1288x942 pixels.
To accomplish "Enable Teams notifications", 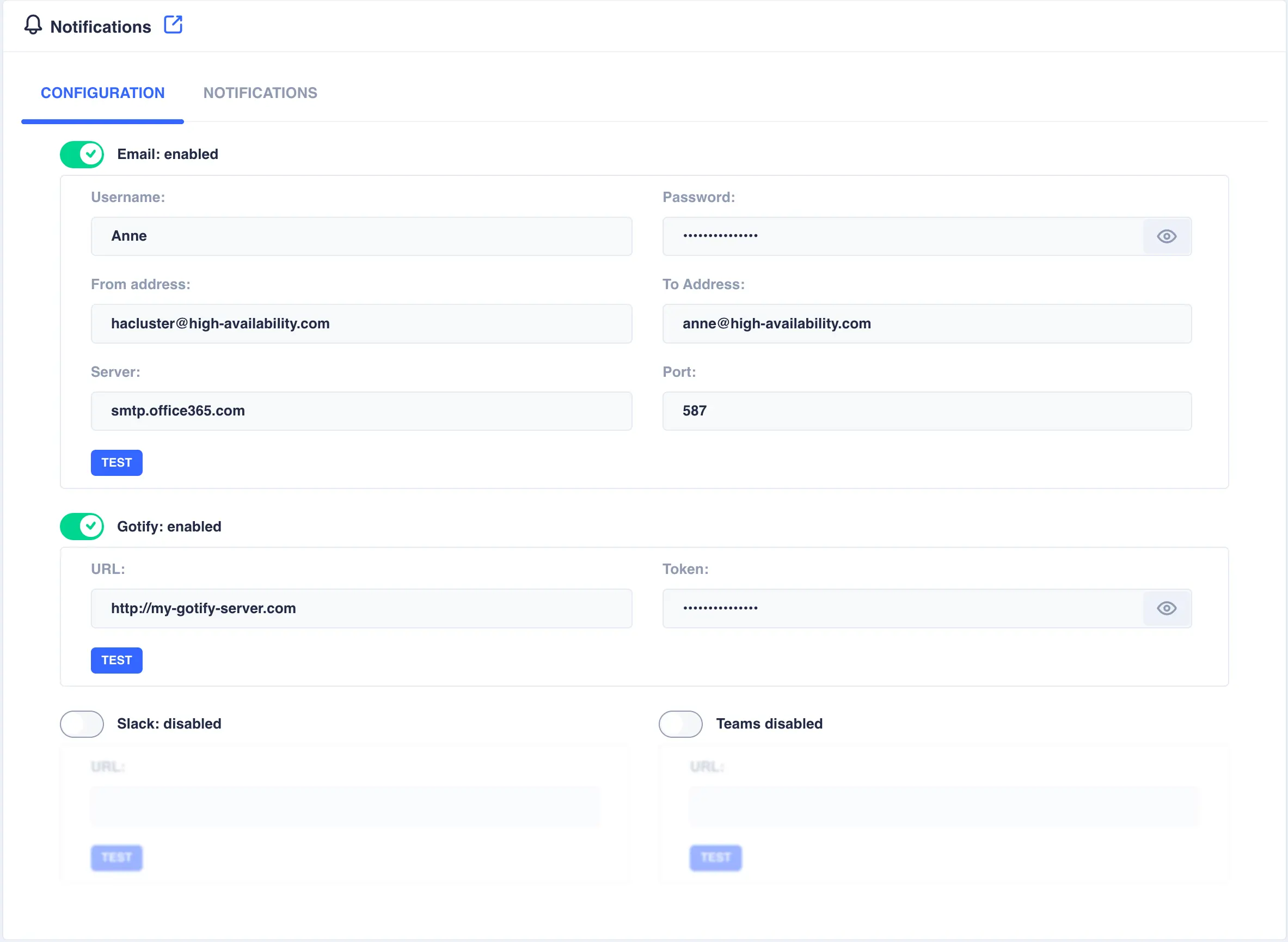I will (x=680, y=724).
